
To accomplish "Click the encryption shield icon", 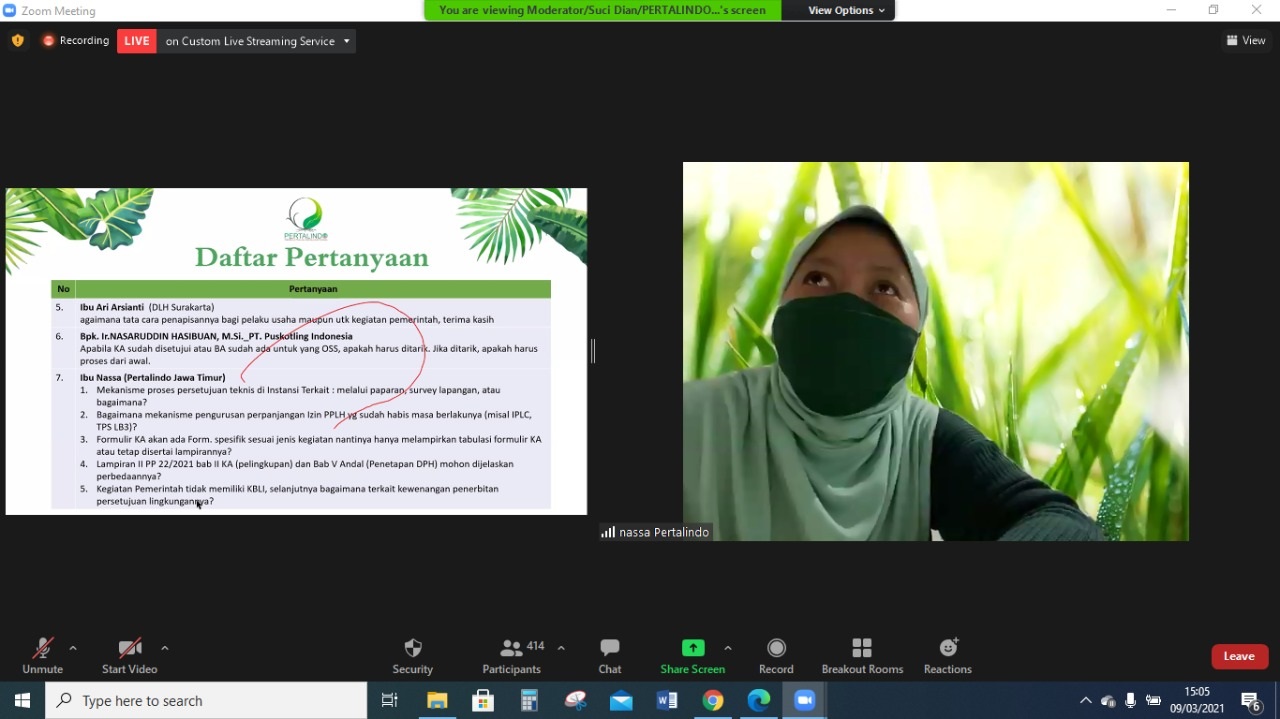I will click(x=18, y=41).
